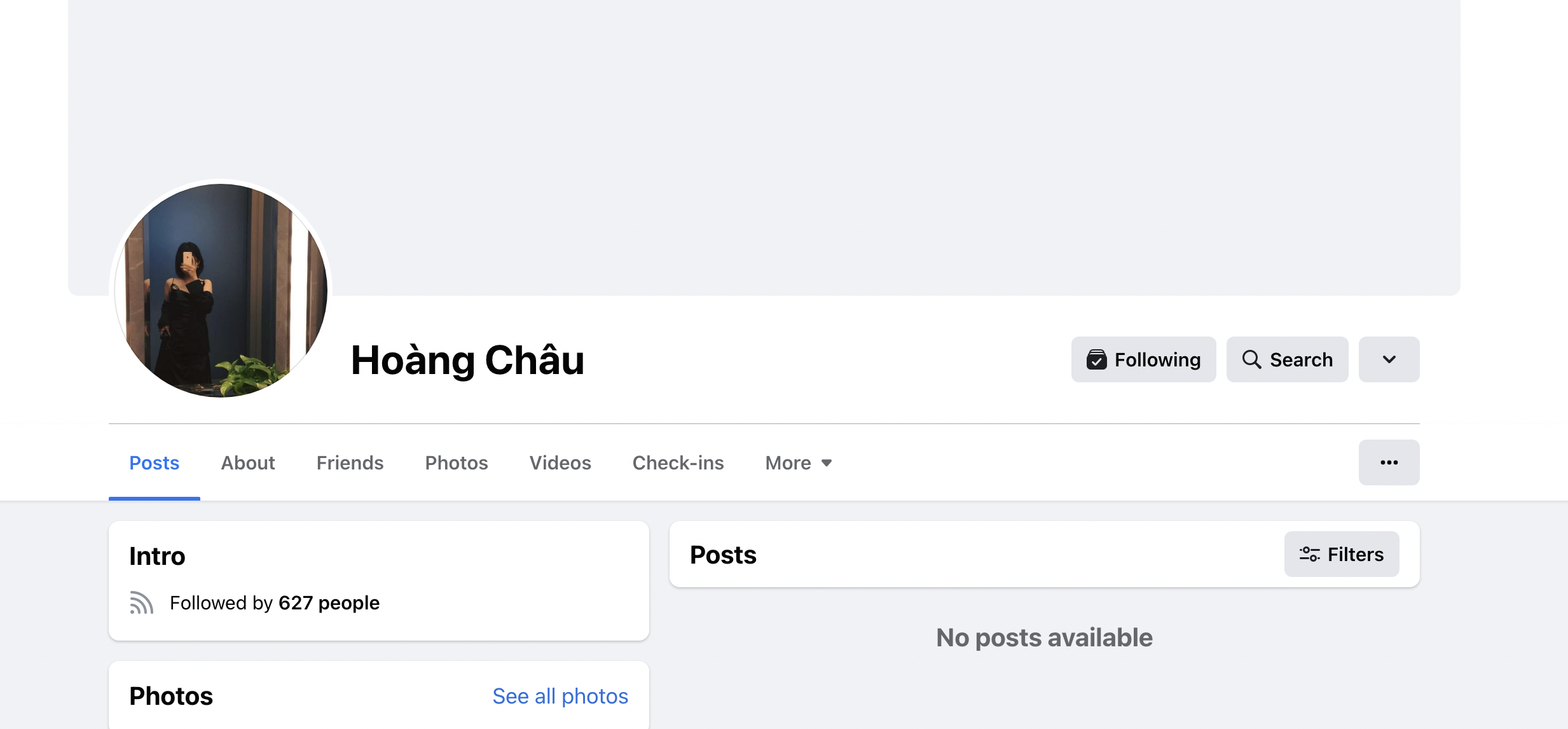Screen dimensions: 1568x729
Task: Follow the "See all photos" link
Action: click(x=560, y=696)
